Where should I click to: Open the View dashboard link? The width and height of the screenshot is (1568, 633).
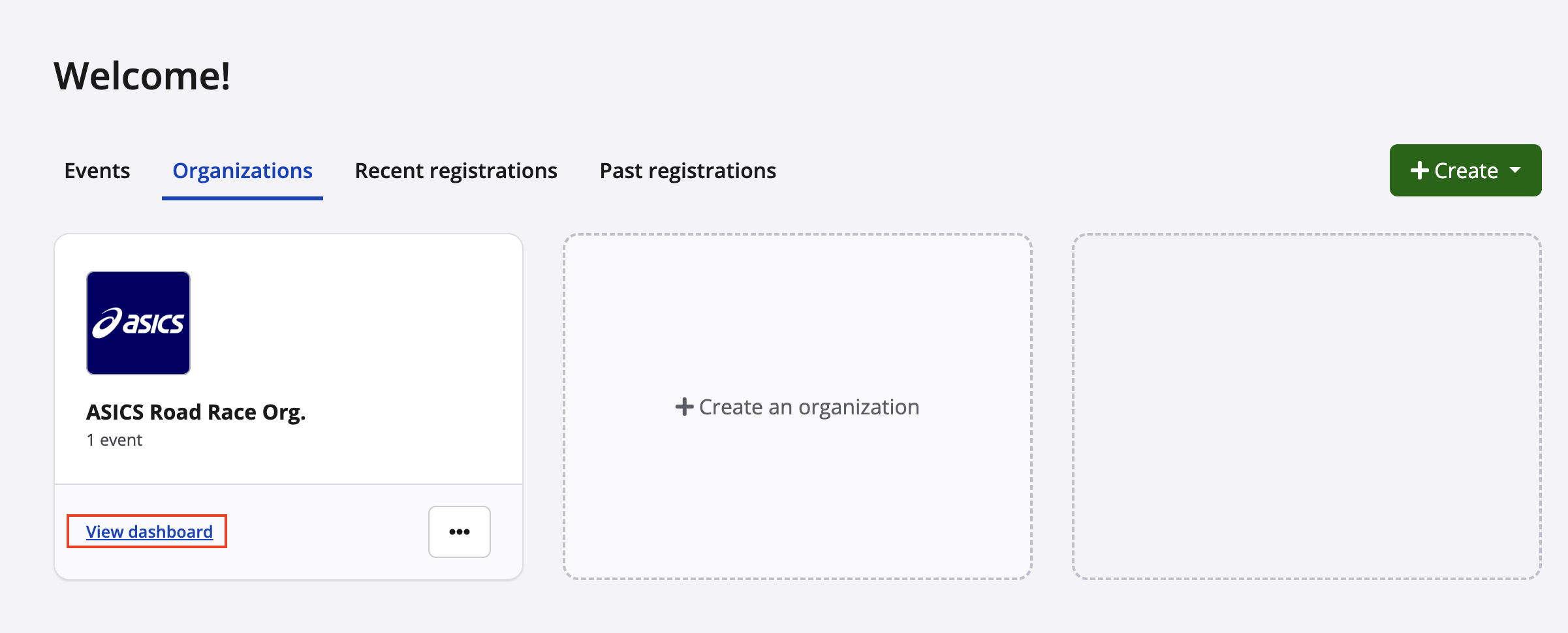[x=149, y=532]
